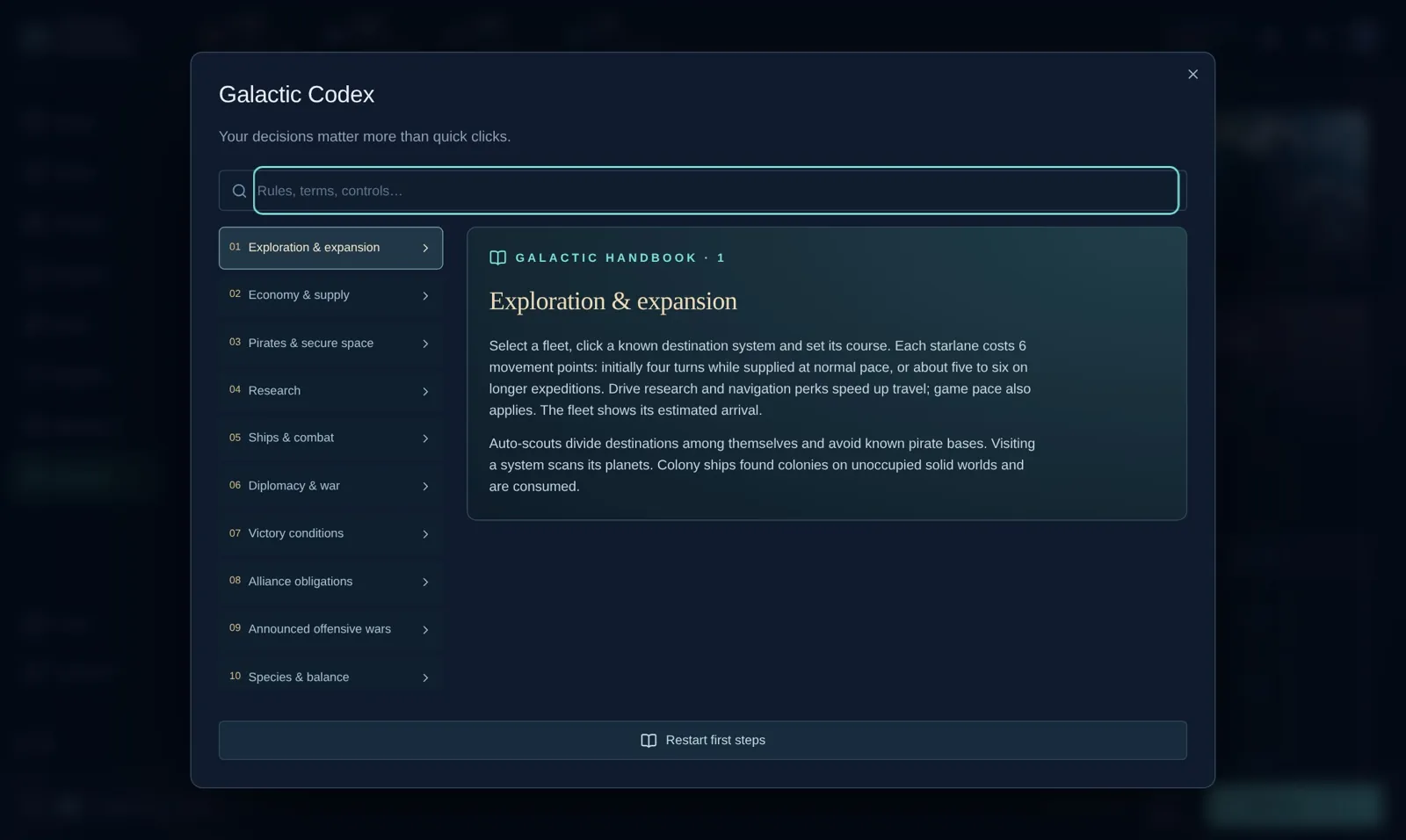This screenshot has width=1406, height=840.
Task: Click the chevron beside Economy & supply
Action: pos(425,296)
